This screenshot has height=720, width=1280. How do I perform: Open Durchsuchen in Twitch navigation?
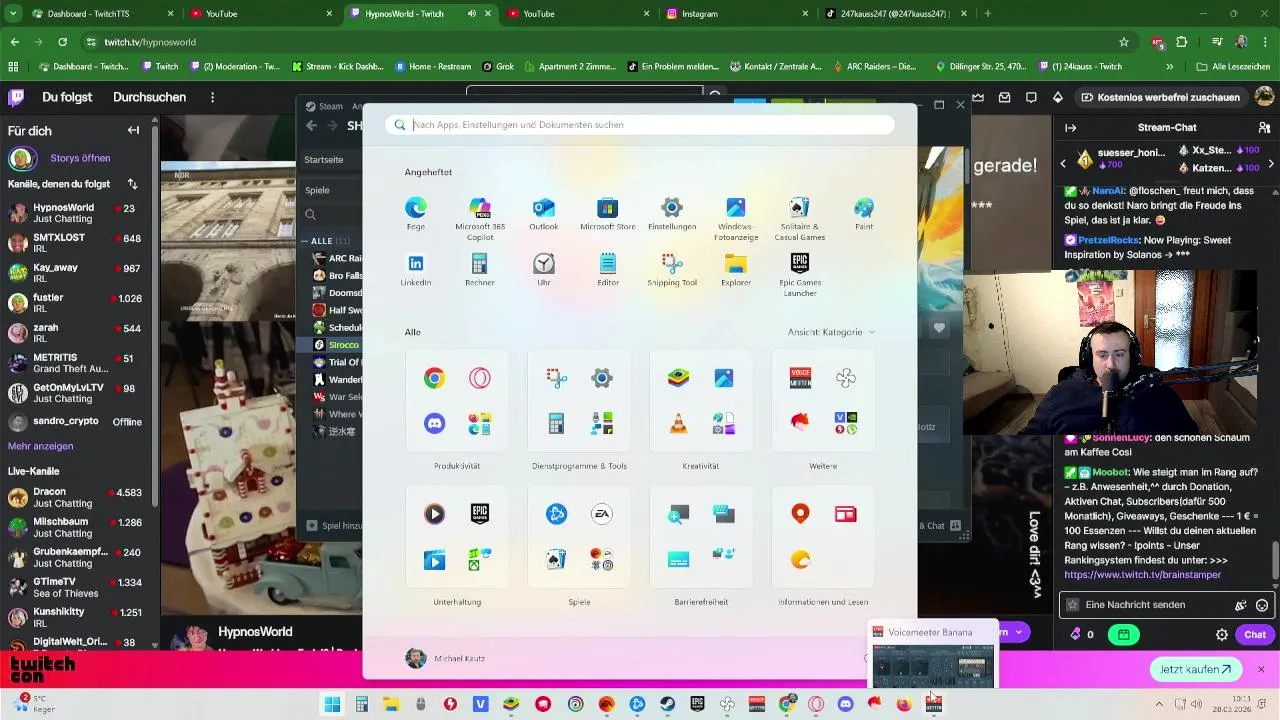149,97
